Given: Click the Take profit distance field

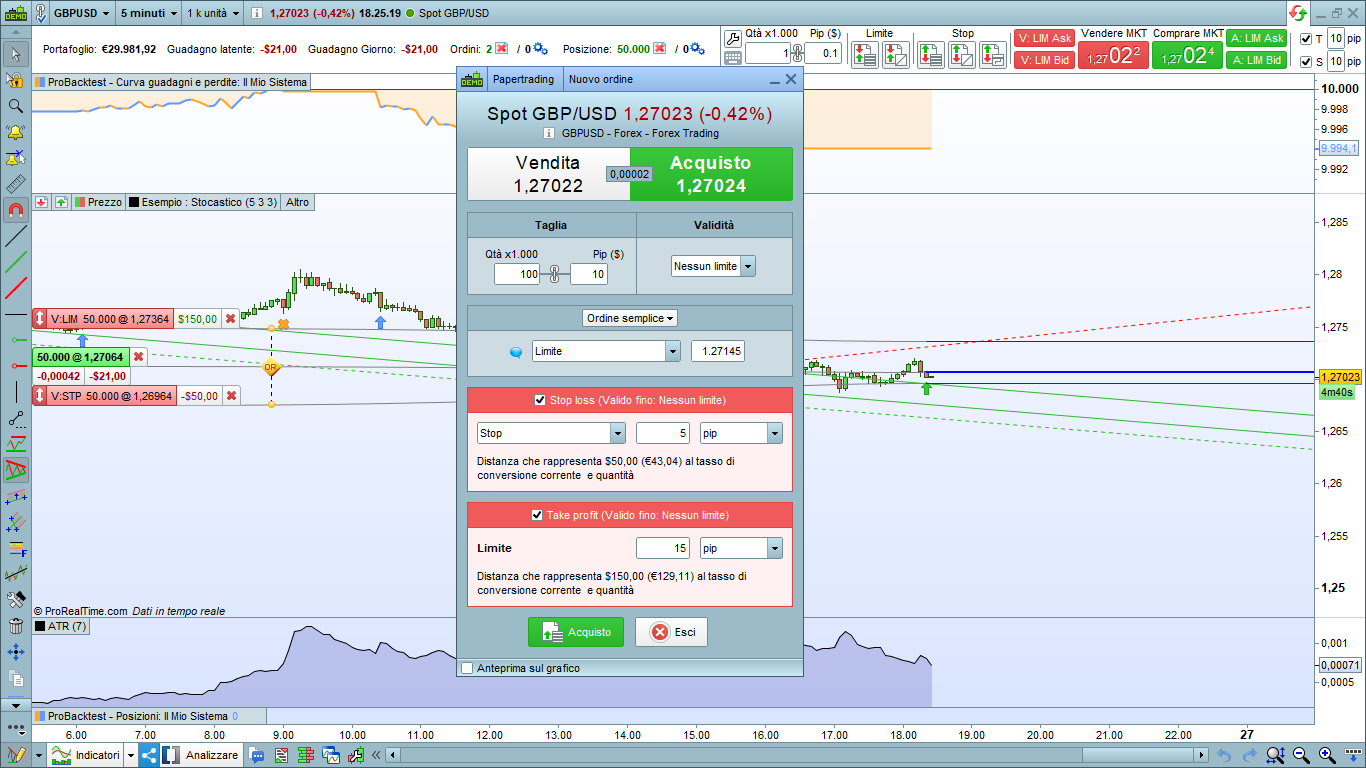Looking at the screenshot, I should coord(663,548).
